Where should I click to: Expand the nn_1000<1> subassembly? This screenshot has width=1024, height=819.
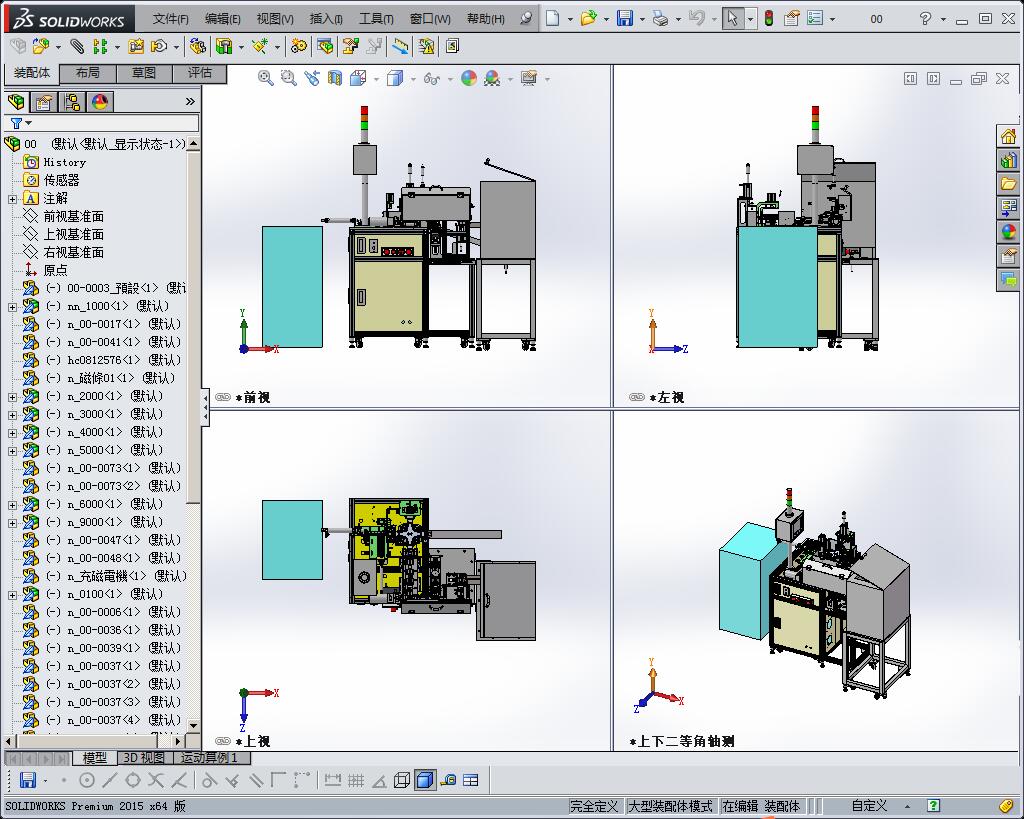point(12,306)
